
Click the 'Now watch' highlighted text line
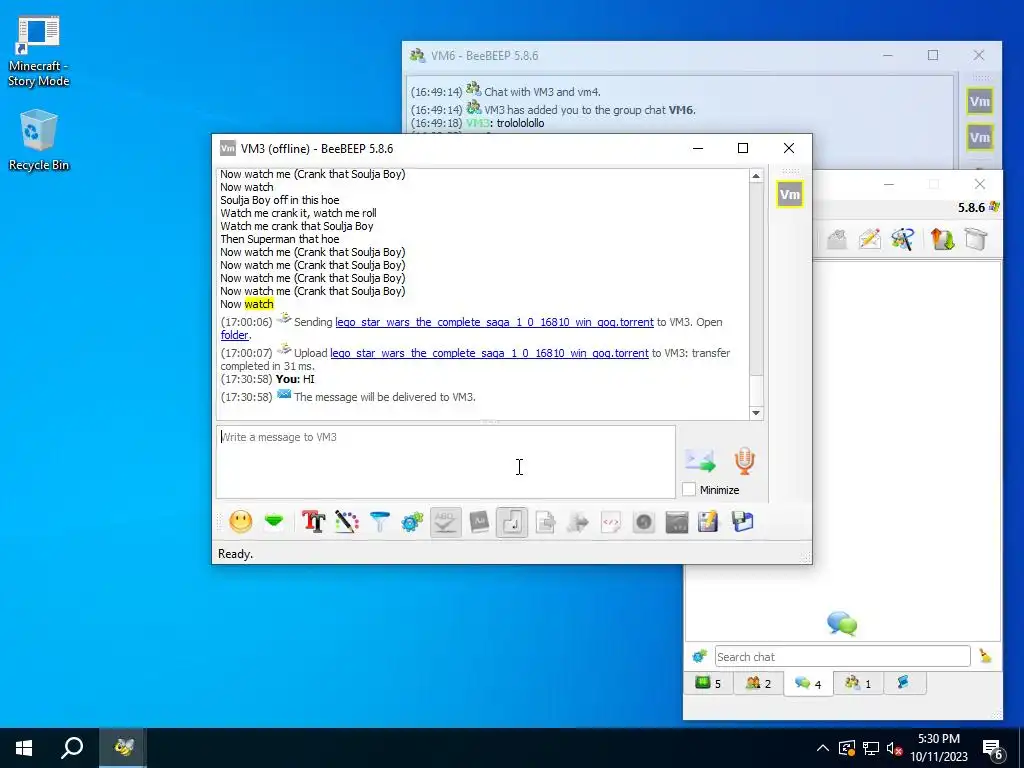(247, 304)
